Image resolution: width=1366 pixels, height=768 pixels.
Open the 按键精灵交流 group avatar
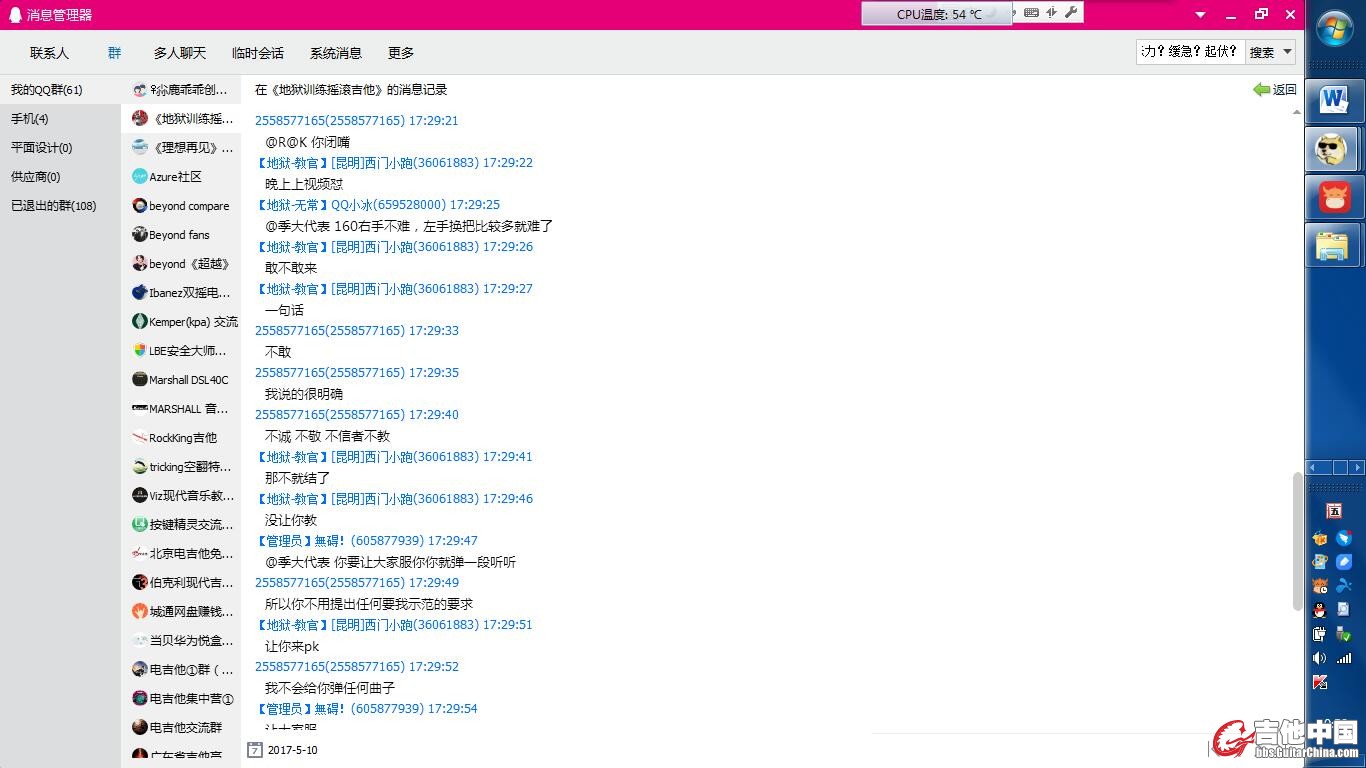pos(140,524)
